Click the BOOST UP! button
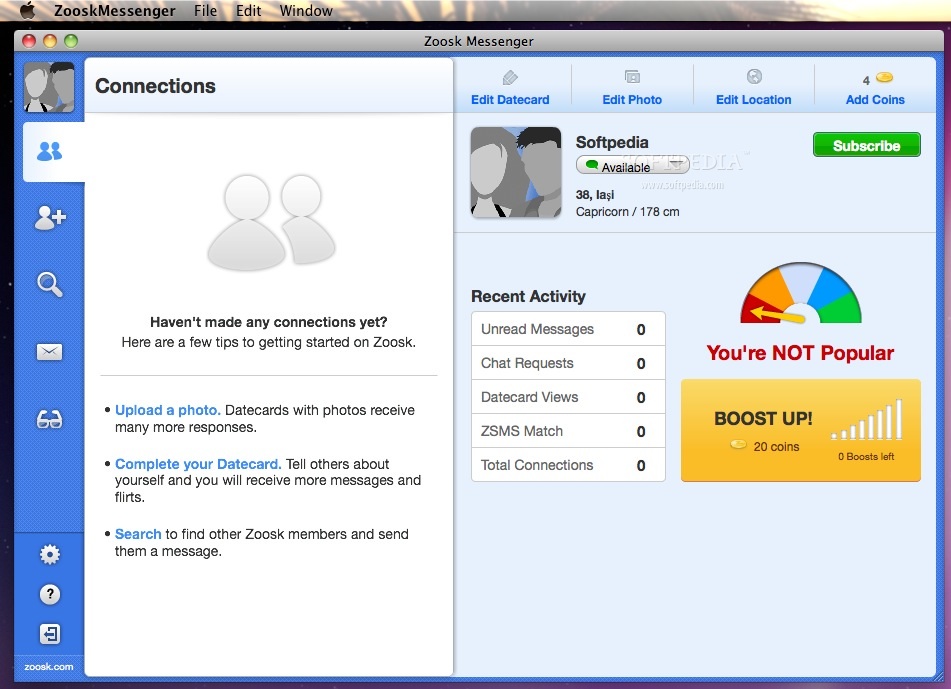Image resolution: width=951 pixels, height=689 pixels. 801,431
